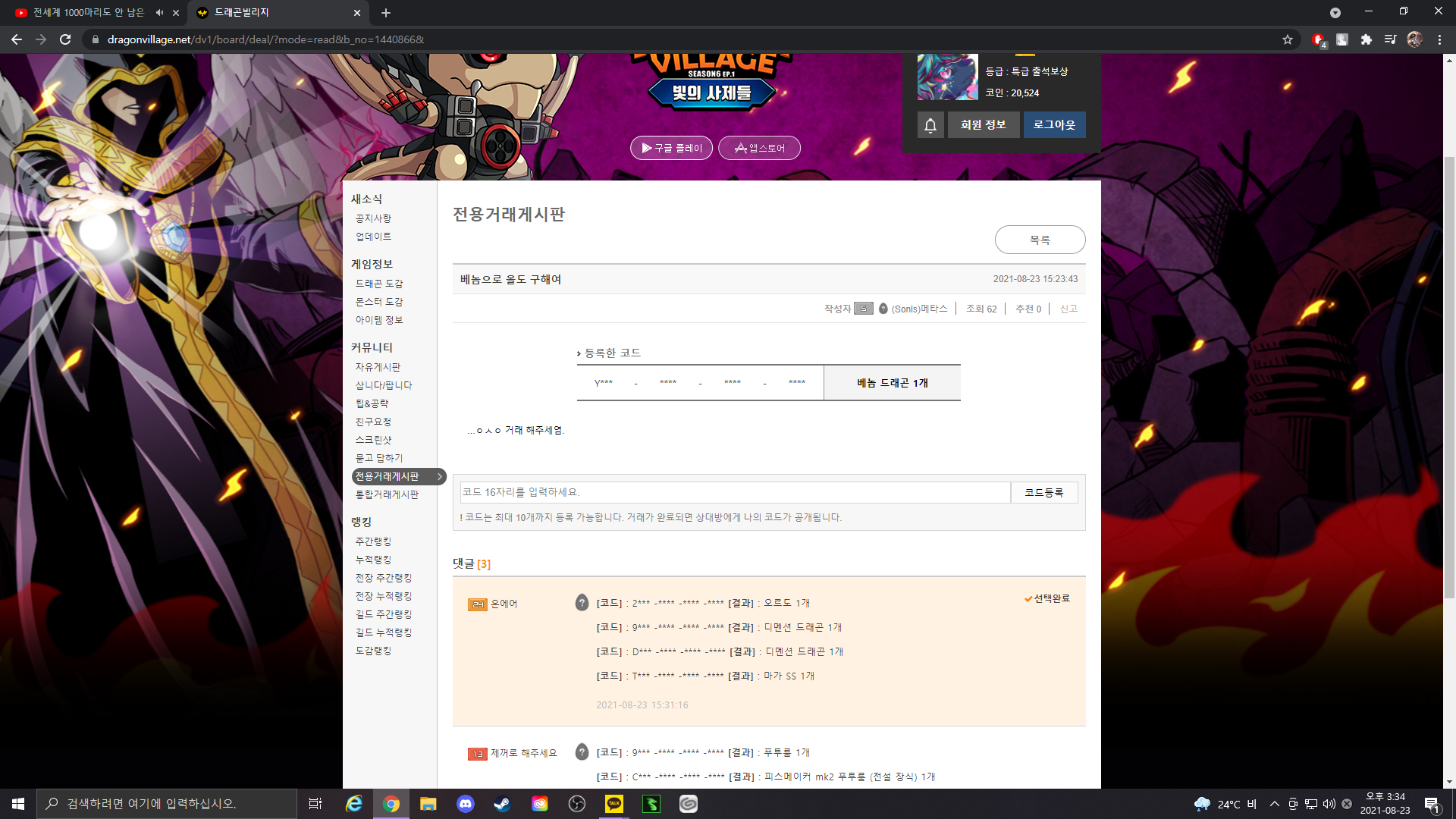Screen dimensions: 1456x819
Task: Bookmark this page with the star icon
Action: coord(1288,39)
